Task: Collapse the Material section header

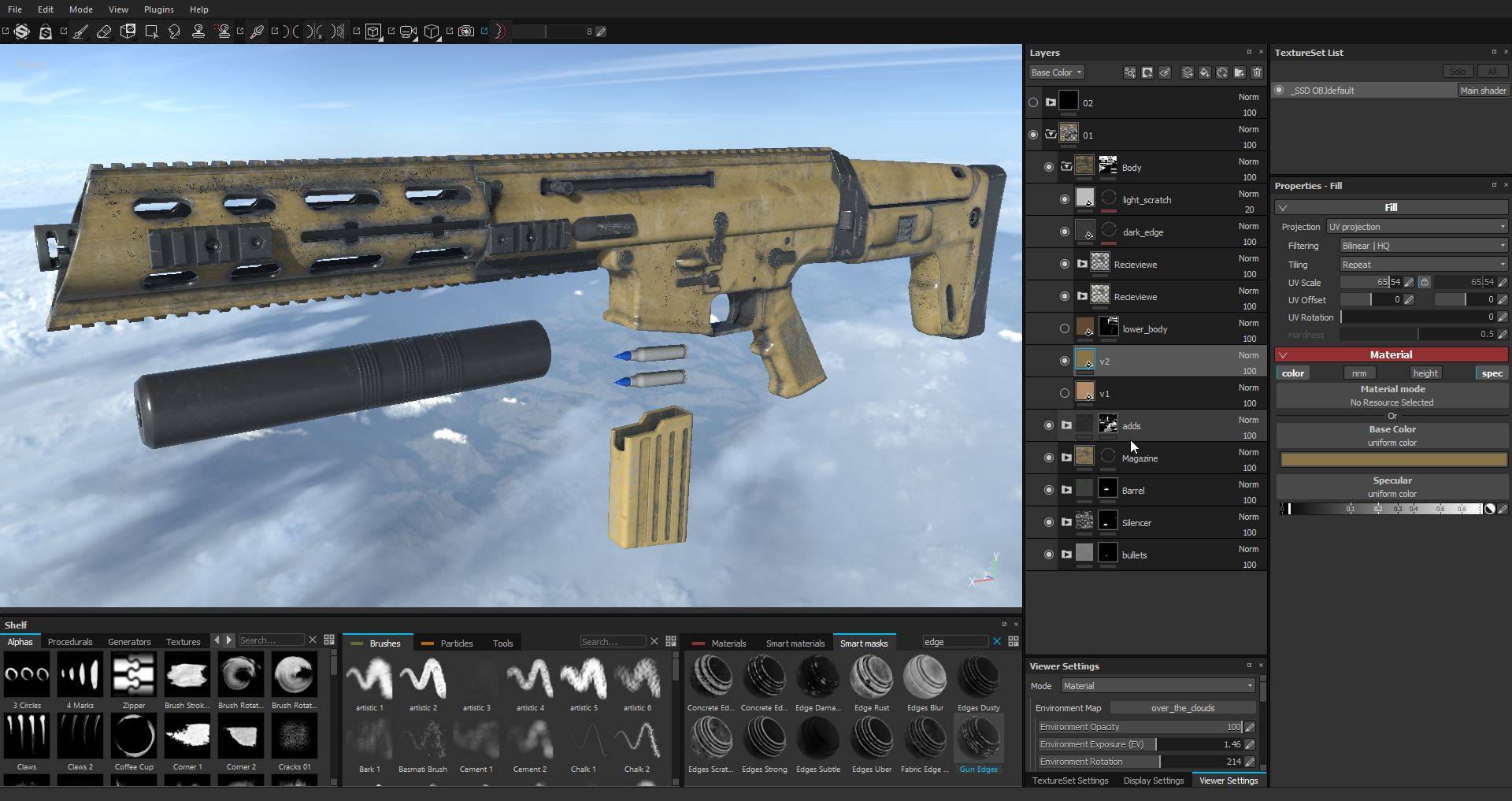Action: tap(1391, 355)
